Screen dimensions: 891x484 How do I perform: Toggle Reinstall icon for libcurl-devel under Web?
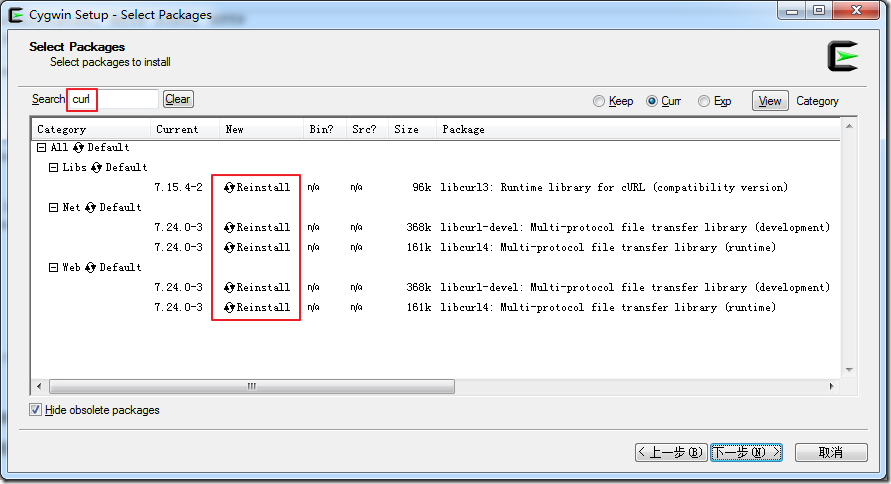click(x=229, y=287)
